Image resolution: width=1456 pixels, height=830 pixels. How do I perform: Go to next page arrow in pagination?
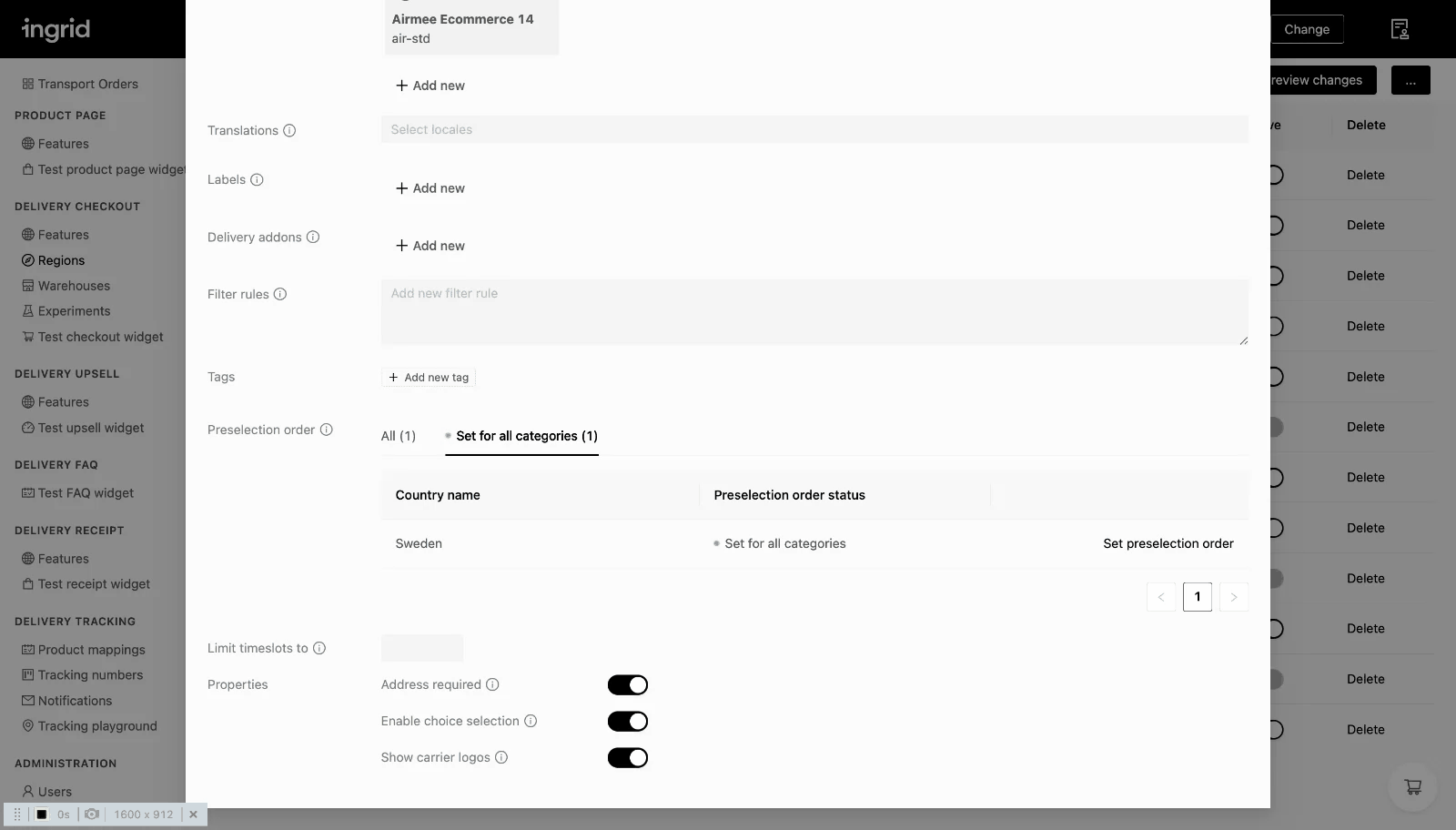1234,597
